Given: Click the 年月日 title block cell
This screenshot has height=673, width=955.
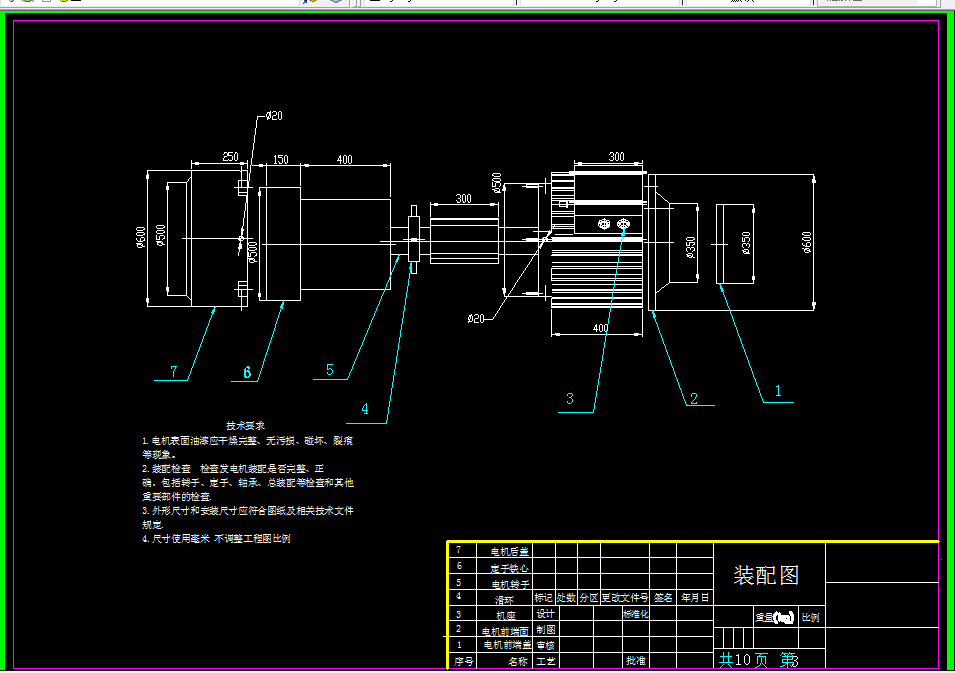Looking at the screenshot, I should [695, 598].
